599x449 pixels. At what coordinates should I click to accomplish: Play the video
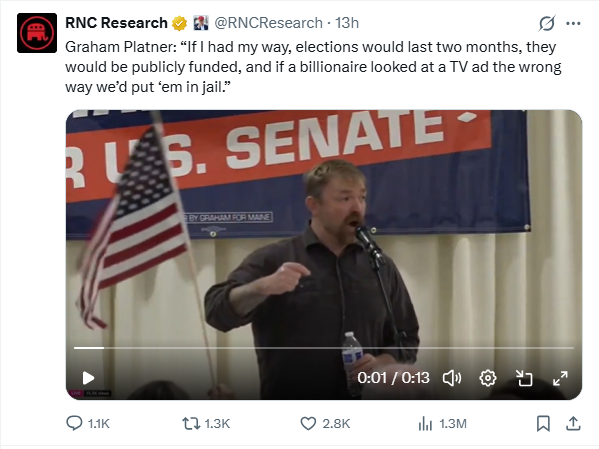point(88,378)
